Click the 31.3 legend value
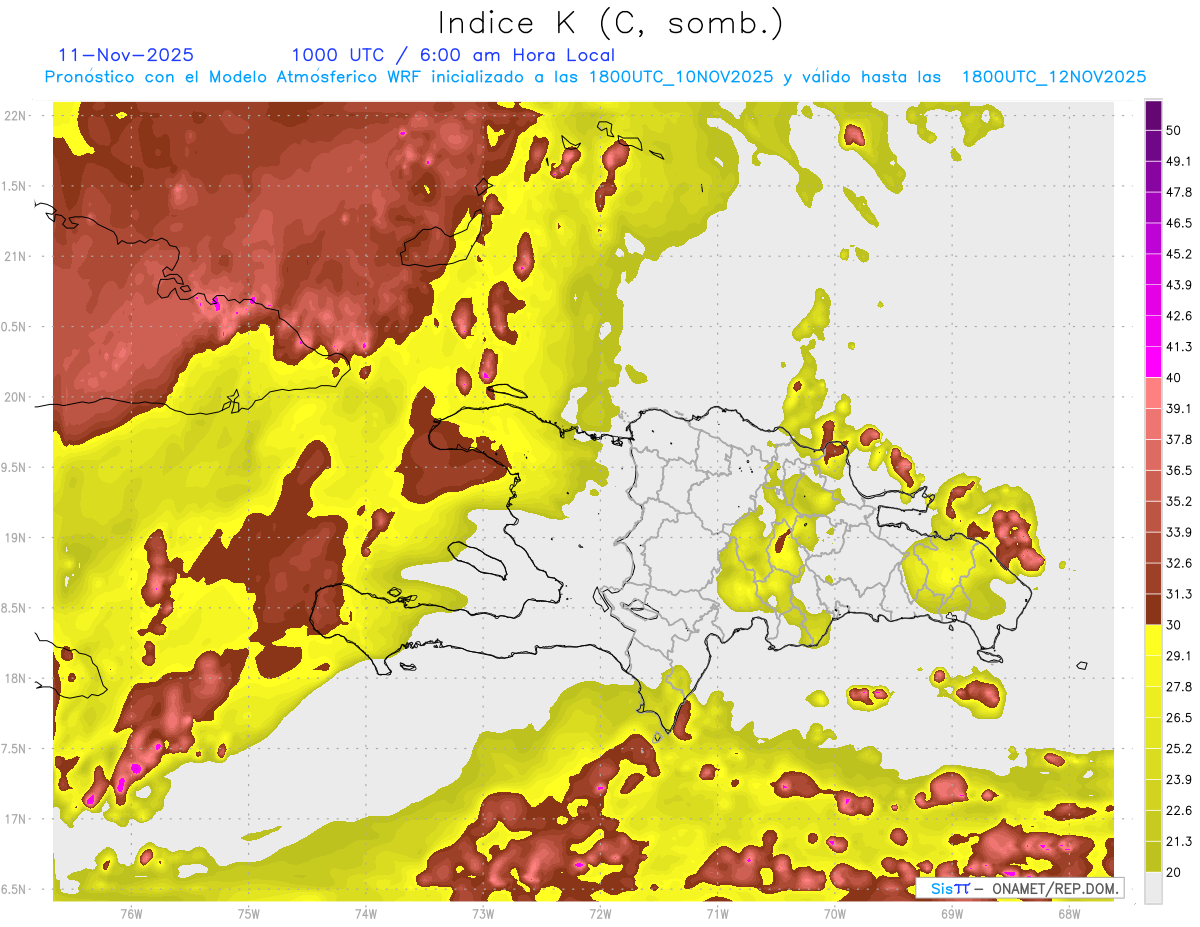 1179,595
